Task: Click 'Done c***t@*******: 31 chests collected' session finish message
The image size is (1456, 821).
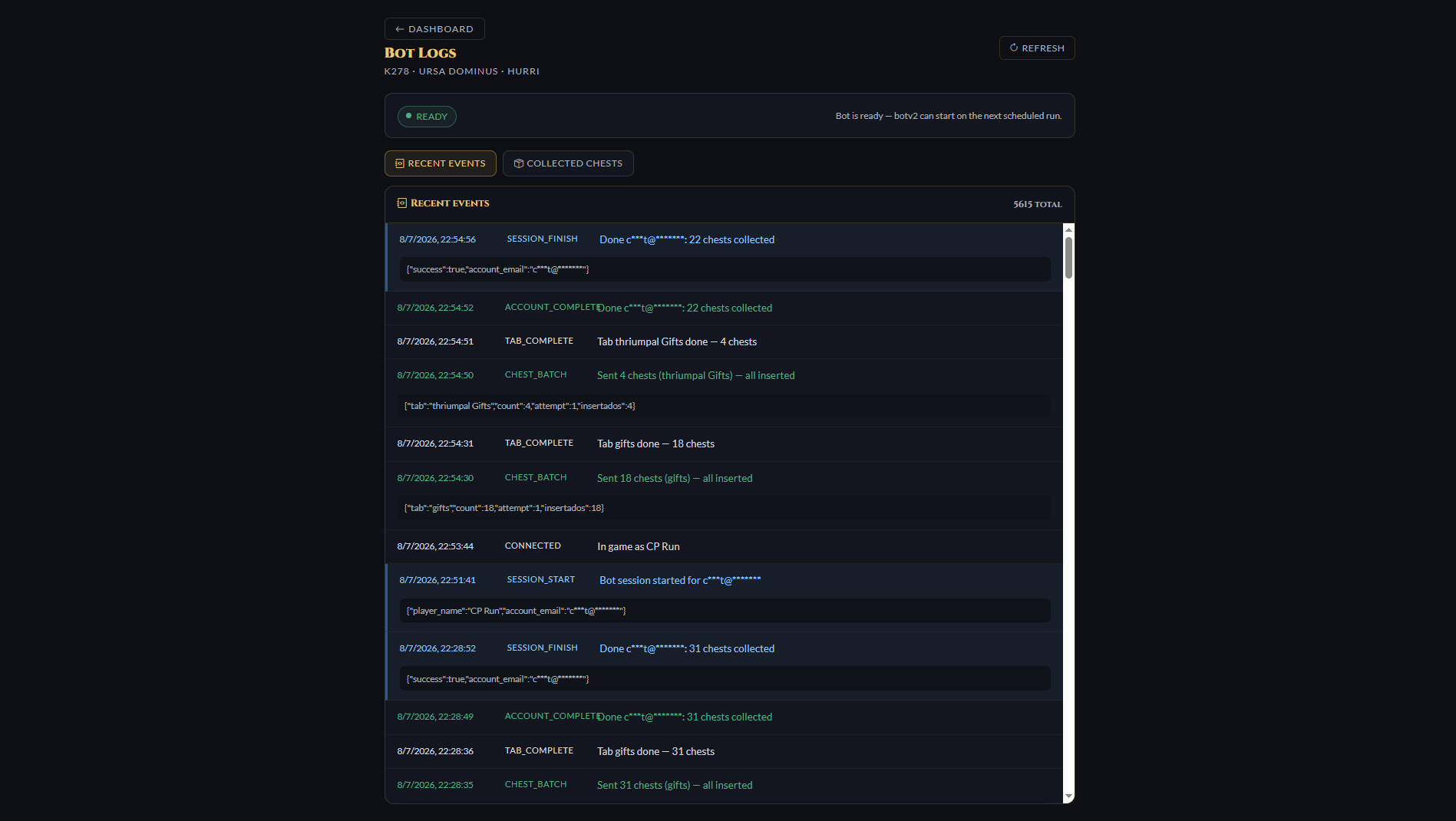Action: click(687, 648)
